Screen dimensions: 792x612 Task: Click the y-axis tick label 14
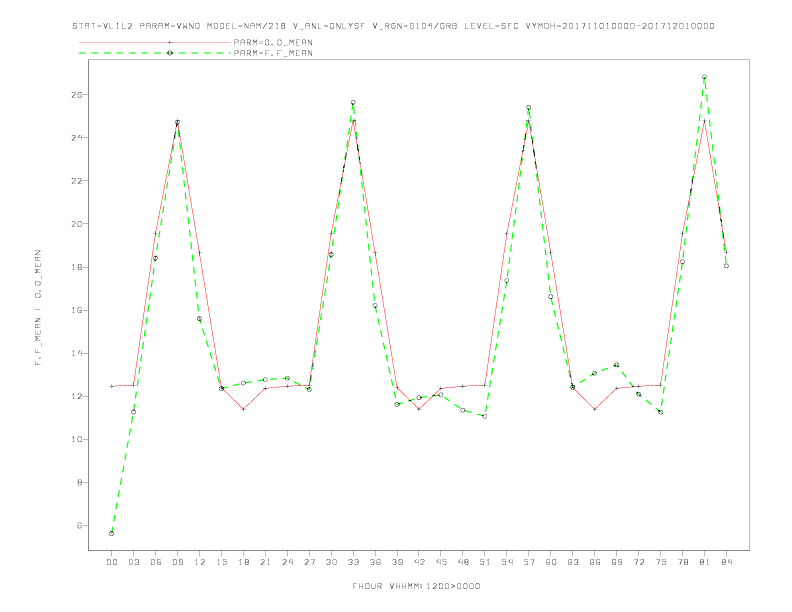pos(77,353)
